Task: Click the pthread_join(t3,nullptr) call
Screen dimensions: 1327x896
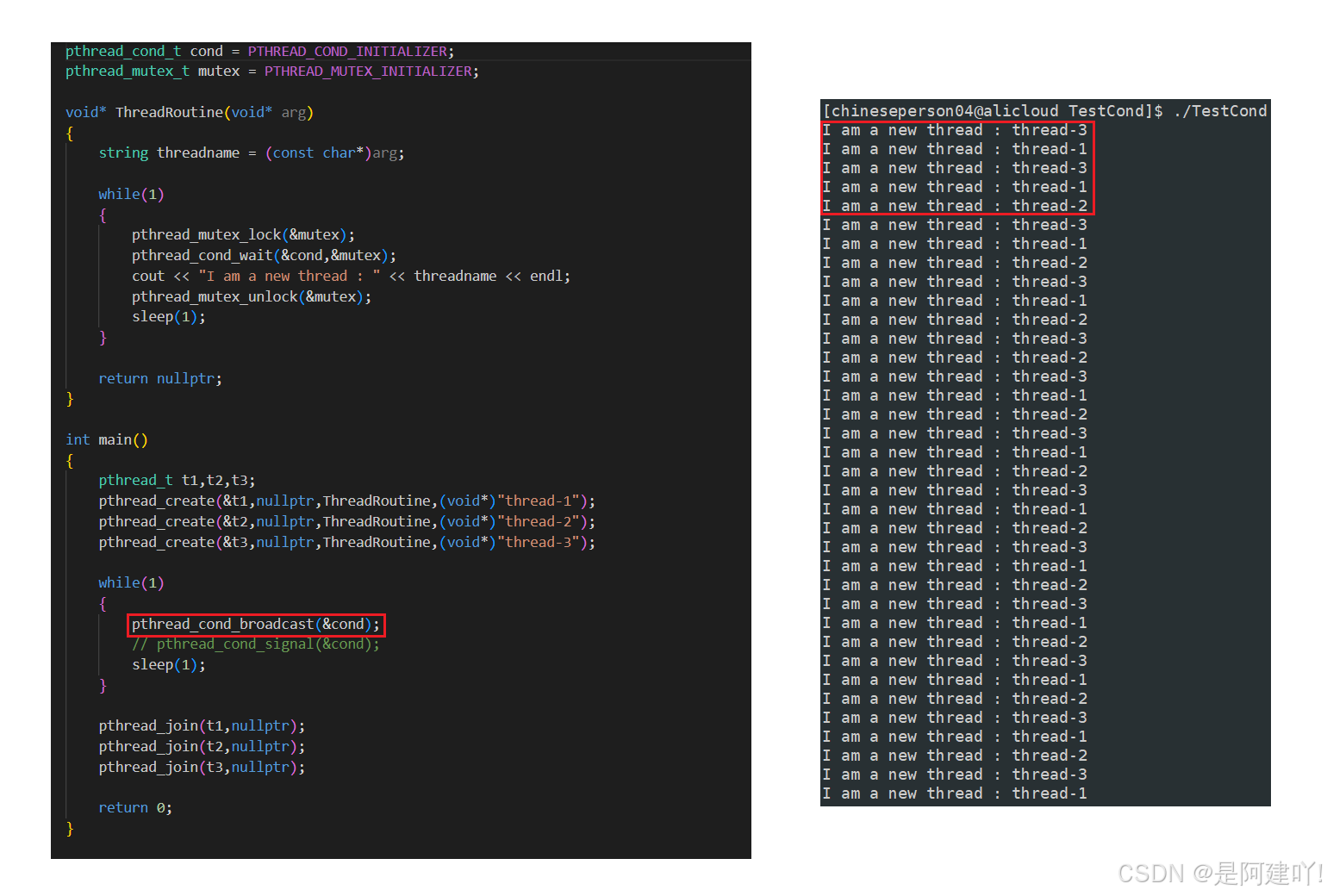Action: 202,768
